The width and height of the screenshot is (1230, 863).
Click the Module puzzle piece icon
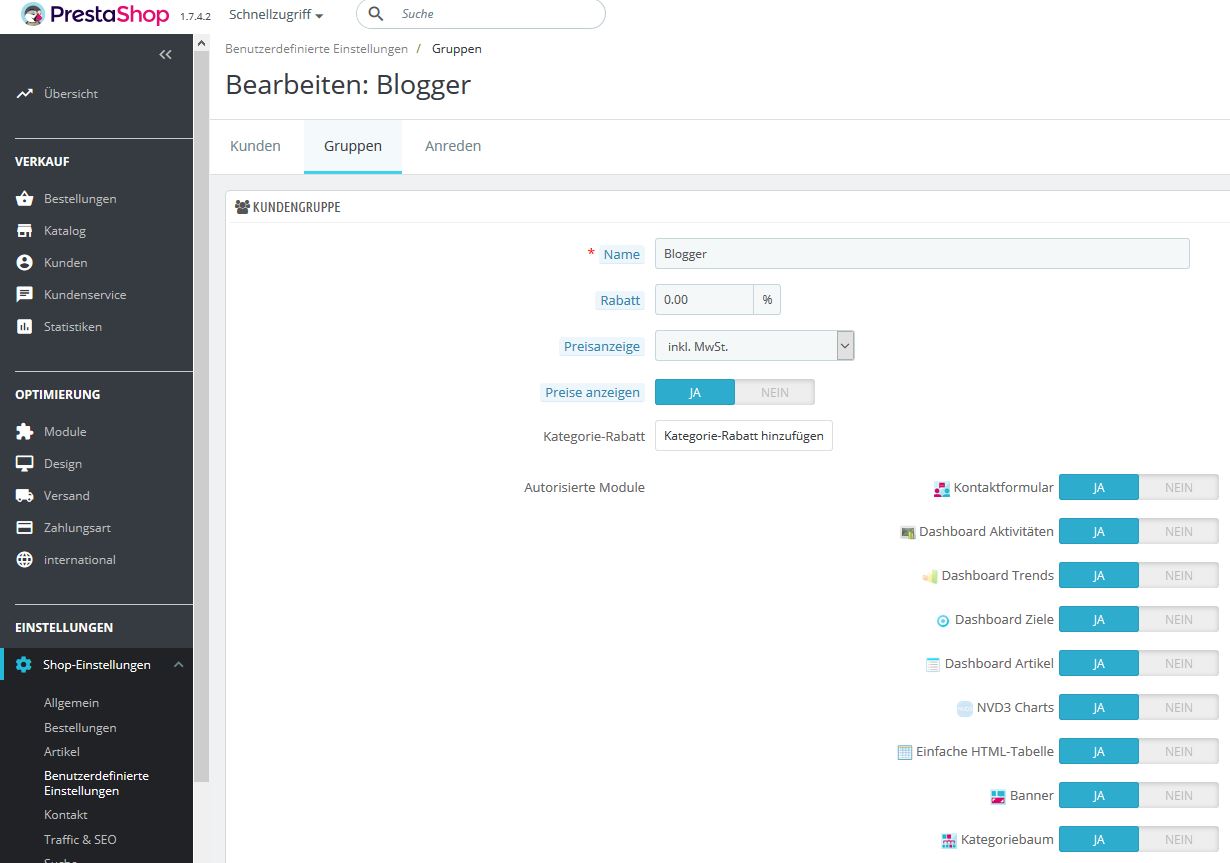coord(25,432)
